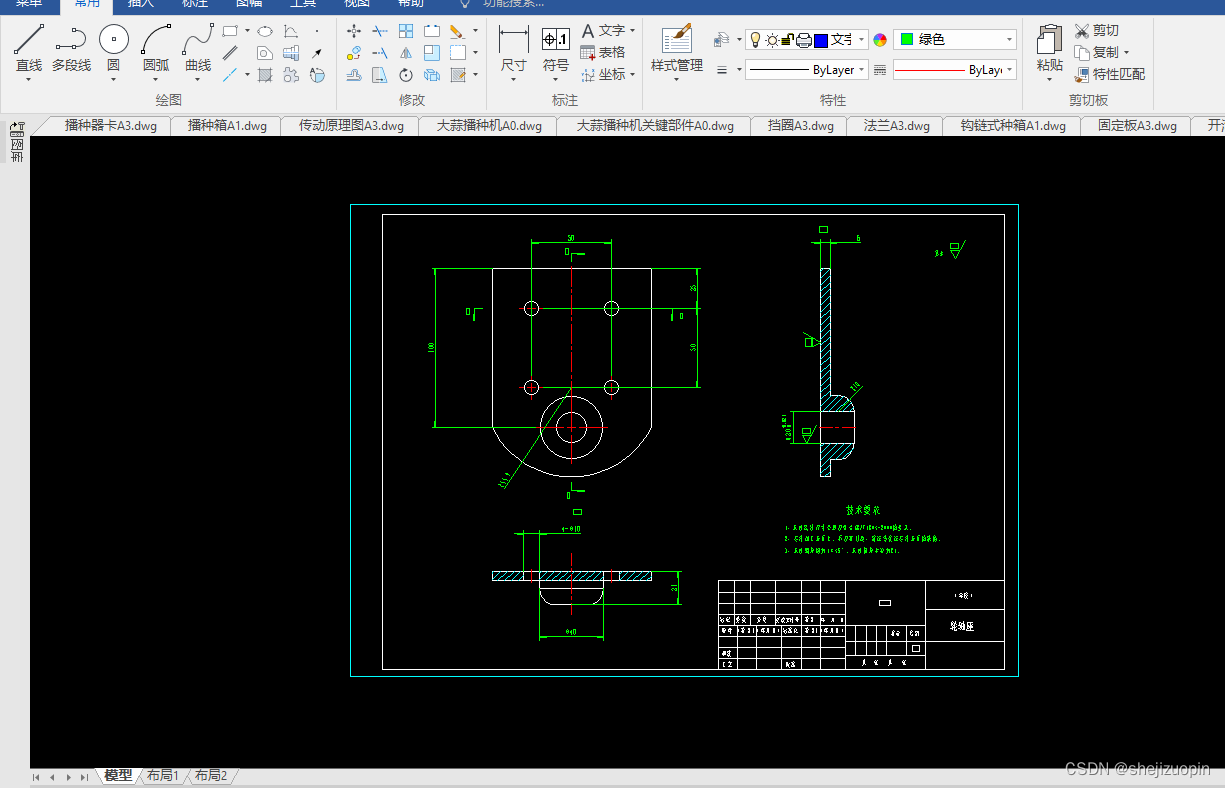Select the 直线 line tool
1225x788 pixels.
click(x=29, y=48)
